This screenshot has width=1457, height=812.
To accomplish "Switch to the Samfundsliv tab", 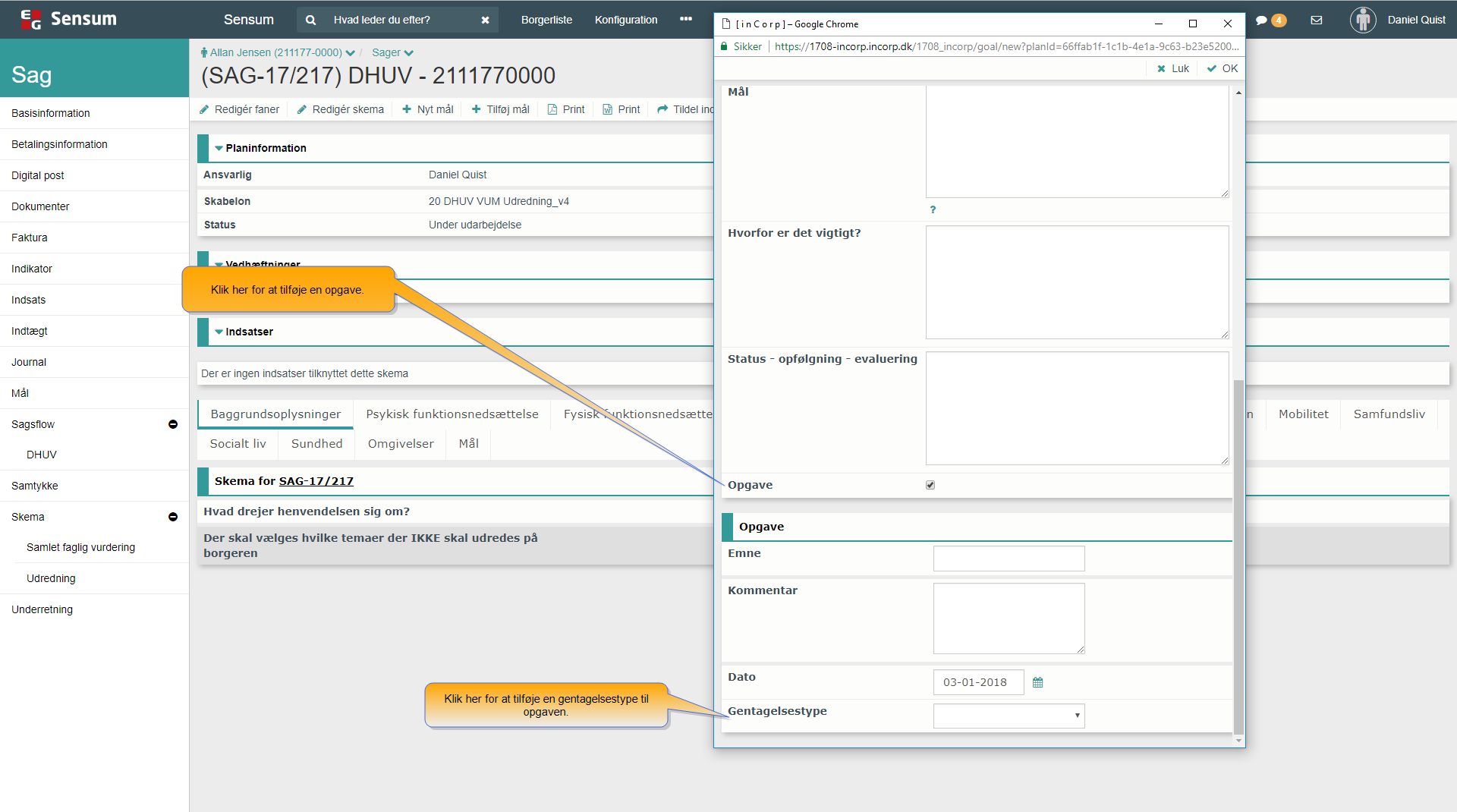I will click(1389, 414).
